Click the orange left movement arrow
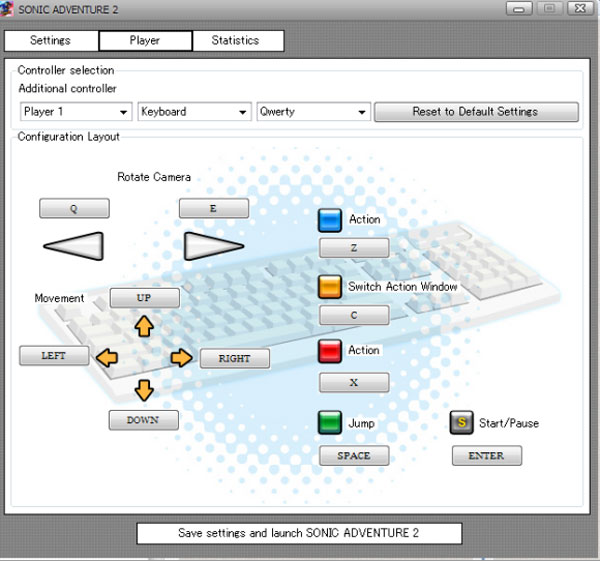The width and height of the screenshot is (600, 561). coord(106,358)
